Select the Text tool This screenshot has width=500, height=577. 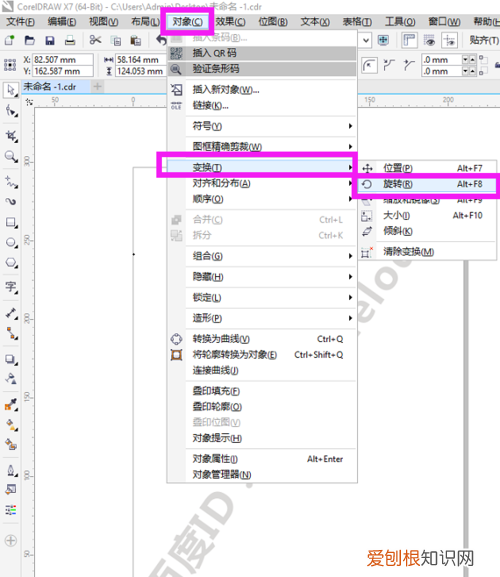11,287
